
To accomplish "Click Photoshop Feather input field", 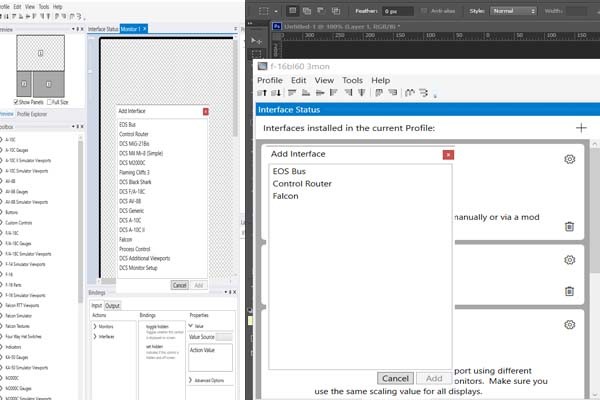I will coord(398,11).
